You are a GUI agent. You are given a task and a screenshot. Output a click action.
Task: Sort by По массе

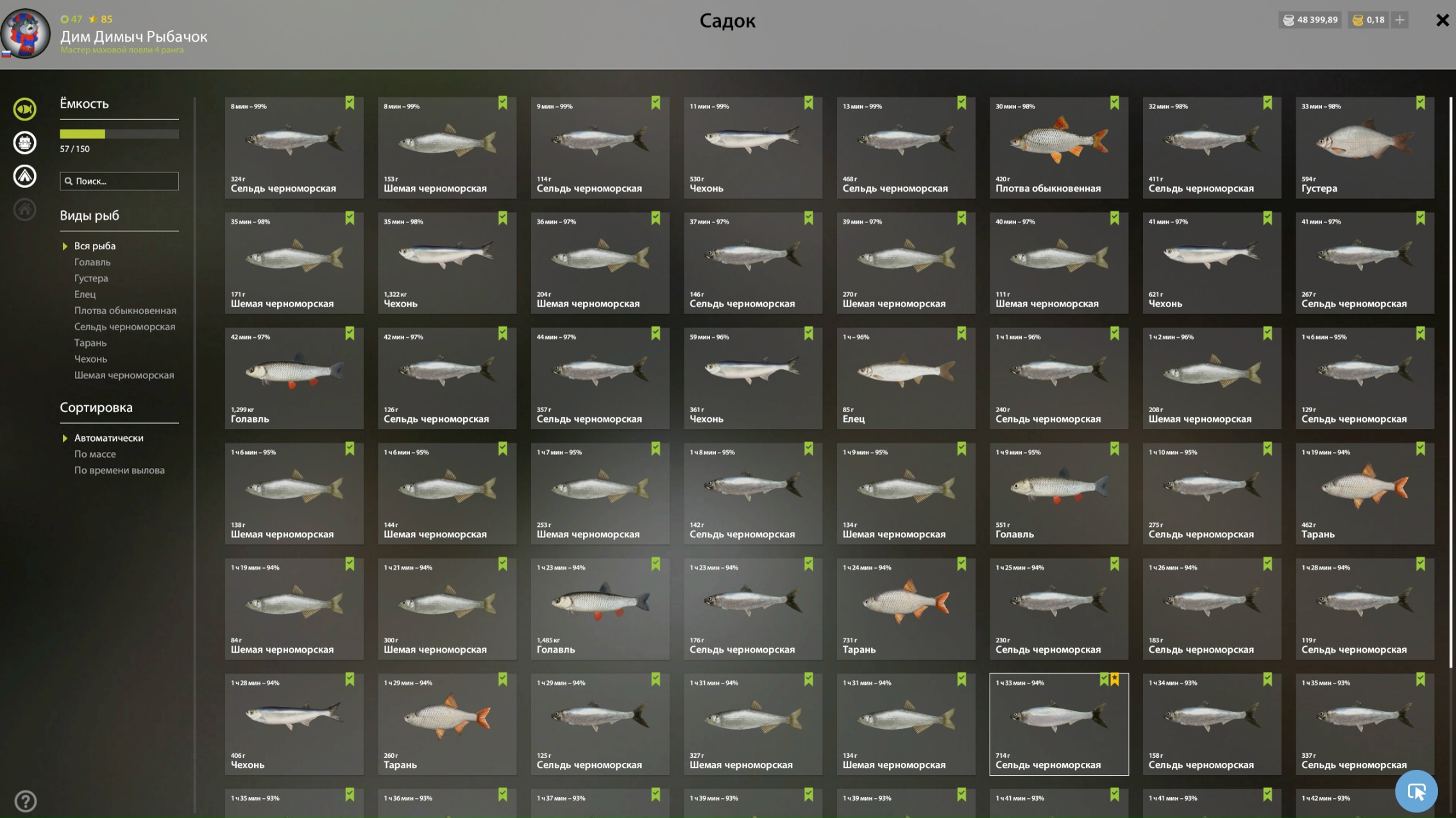point(95,455)
